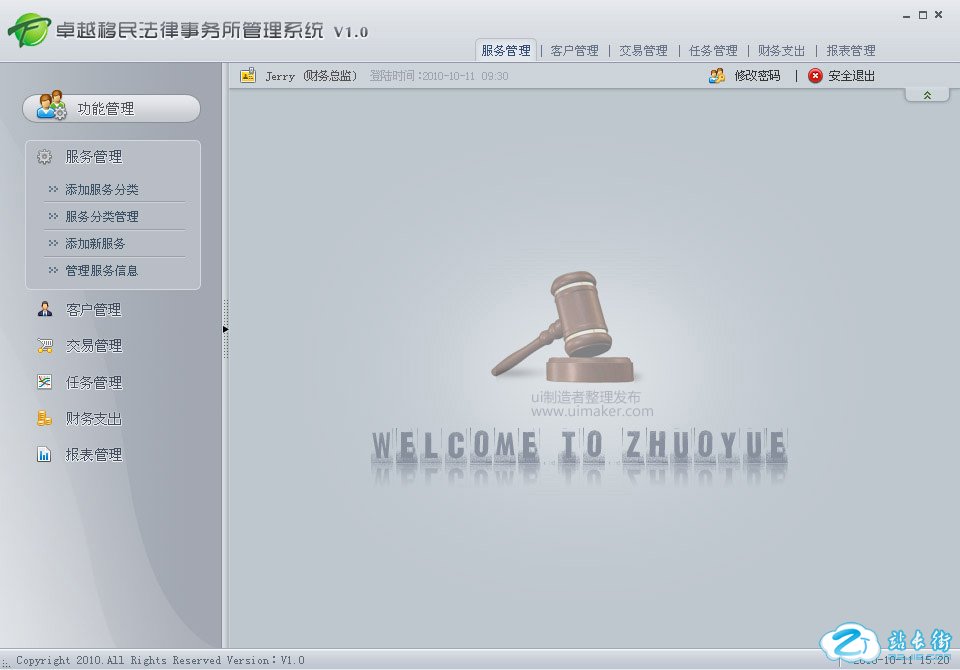
Task: Click the 交易管理 sidebar icon
Action: click(x=44, y=346)
